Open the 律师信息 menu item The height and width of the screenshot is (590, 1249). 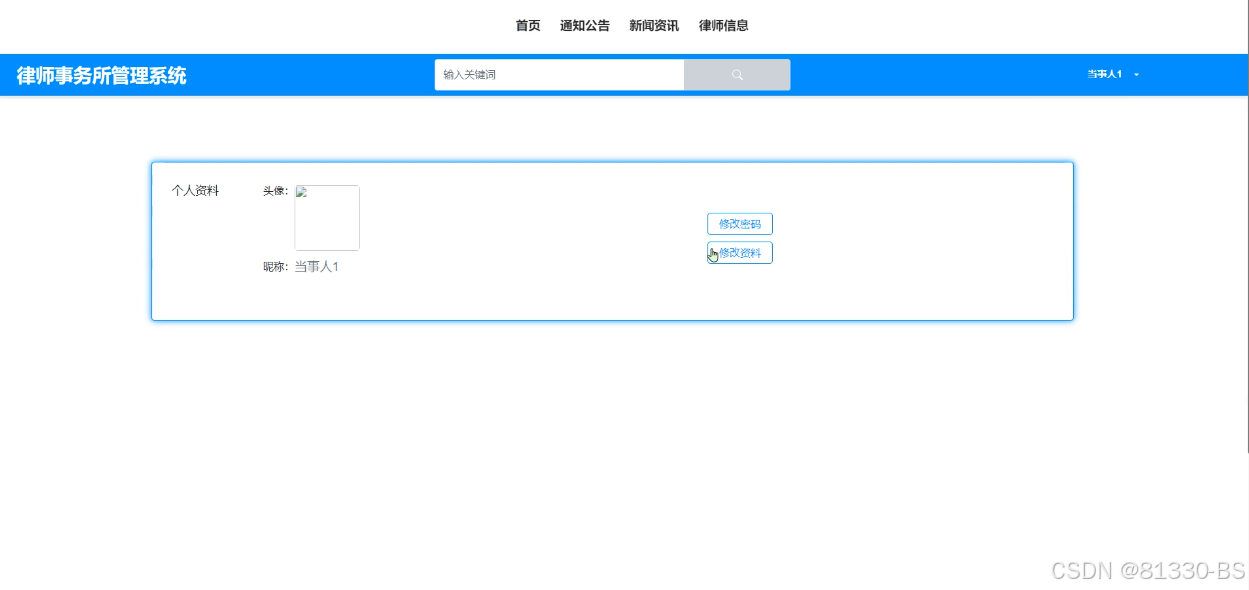[x=724, y=26]
